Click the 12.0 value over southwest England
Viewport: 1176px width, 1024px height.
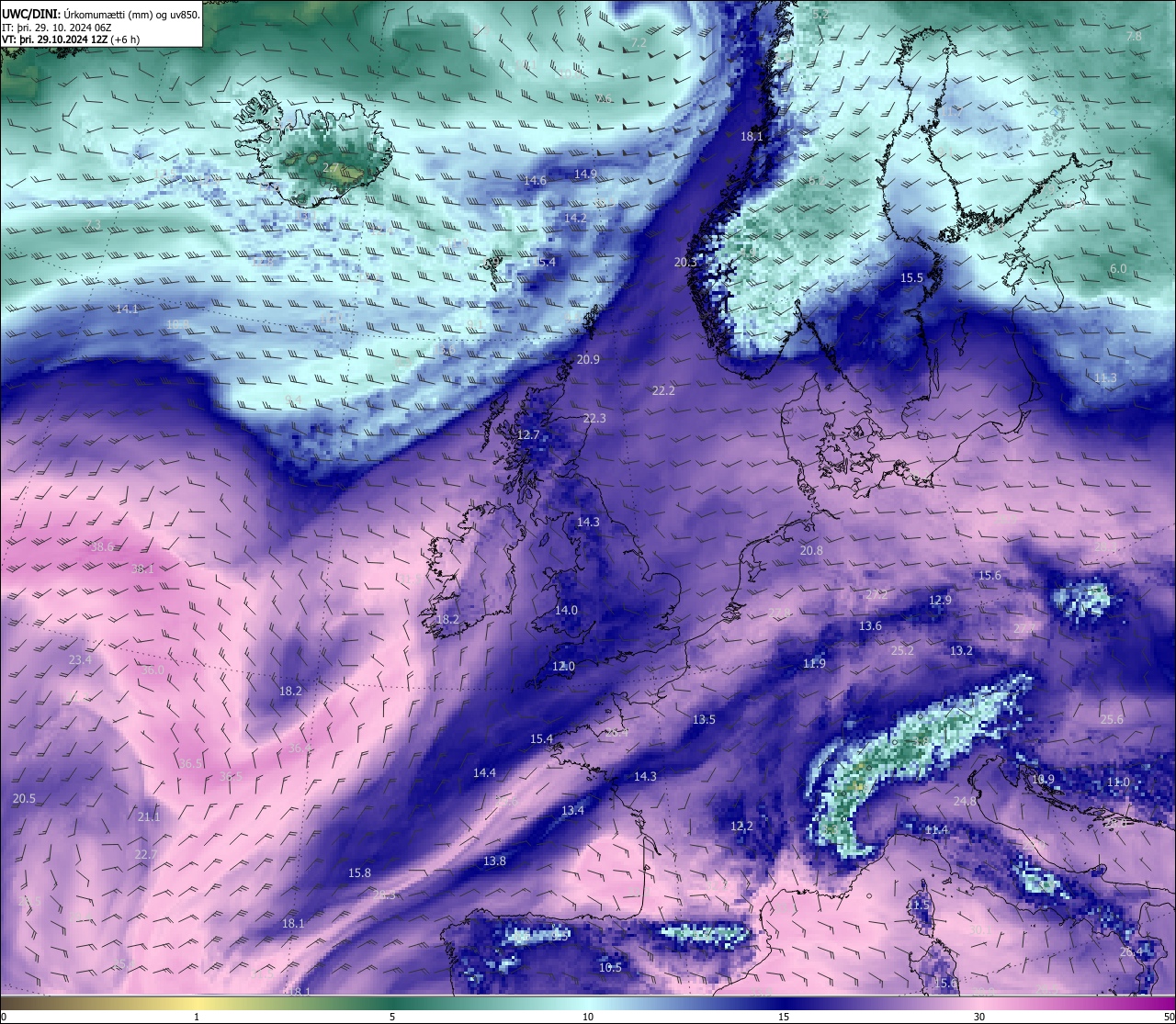pos(563,666)
